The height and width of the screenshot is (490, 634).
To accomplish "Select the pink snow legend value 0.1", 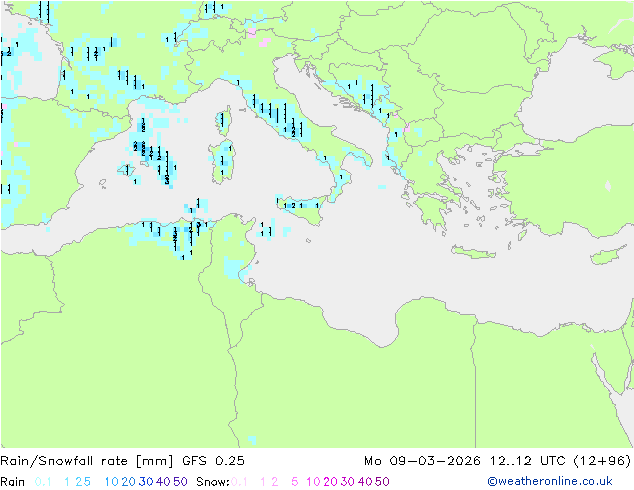I will [x=239, y=482].
